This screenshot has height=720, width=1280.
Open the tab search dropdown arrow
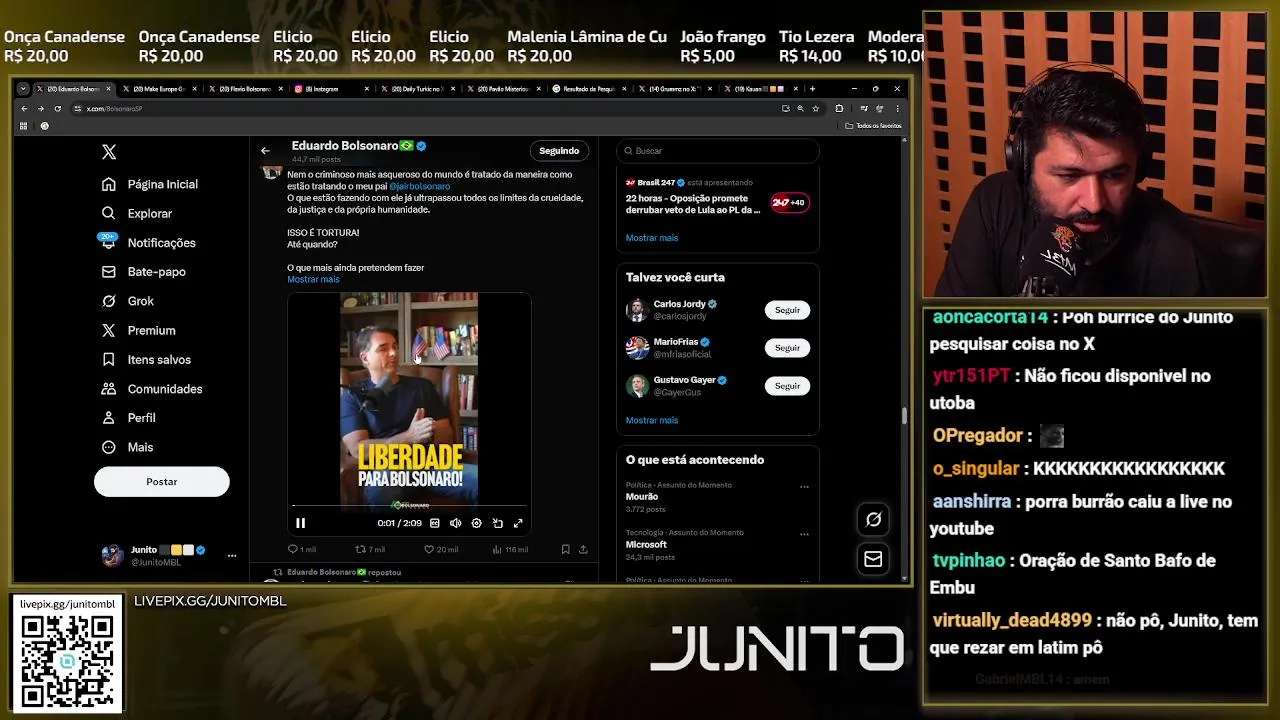24,89
